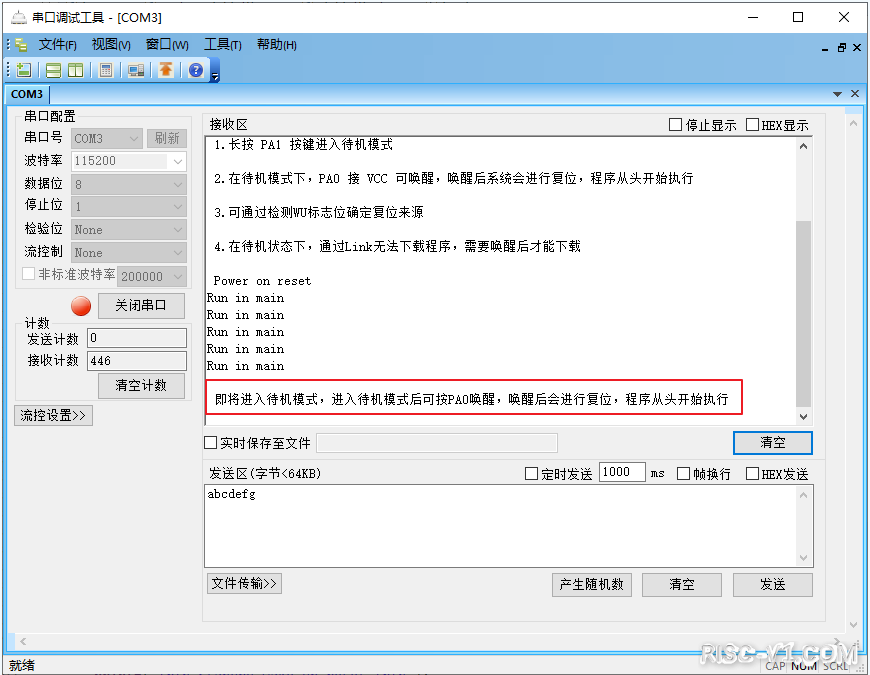870x675 pixels.
Task: Open the 窗口(W) menu
Action: 167,44
